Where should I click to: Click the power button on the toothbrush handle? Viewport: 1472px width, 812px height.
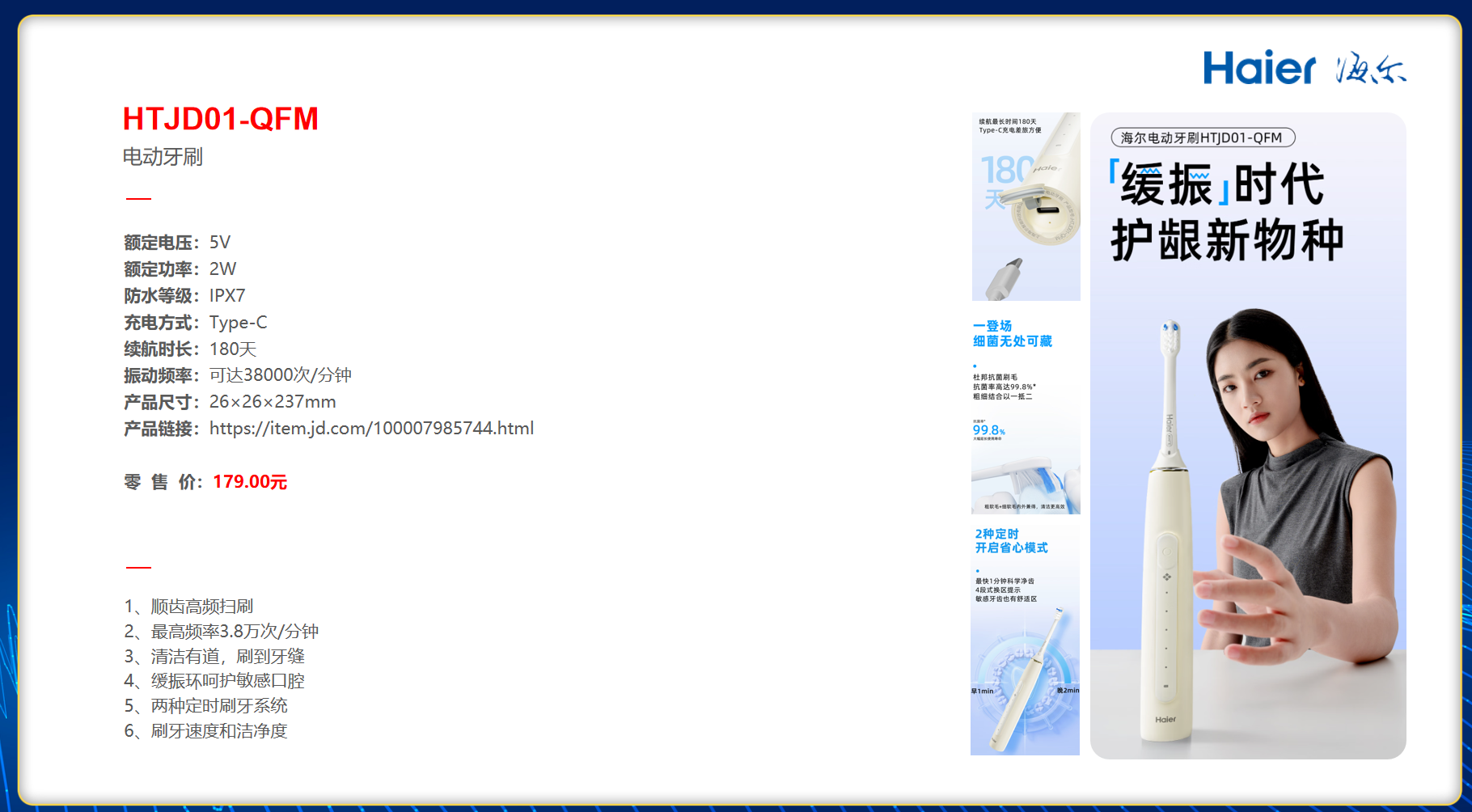1166,552
